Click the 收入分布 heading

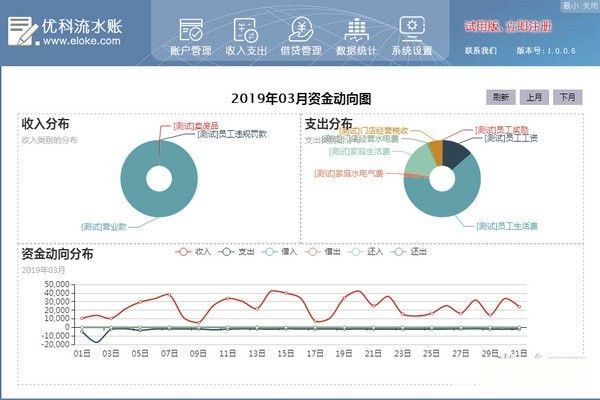[x=45, y=124]
